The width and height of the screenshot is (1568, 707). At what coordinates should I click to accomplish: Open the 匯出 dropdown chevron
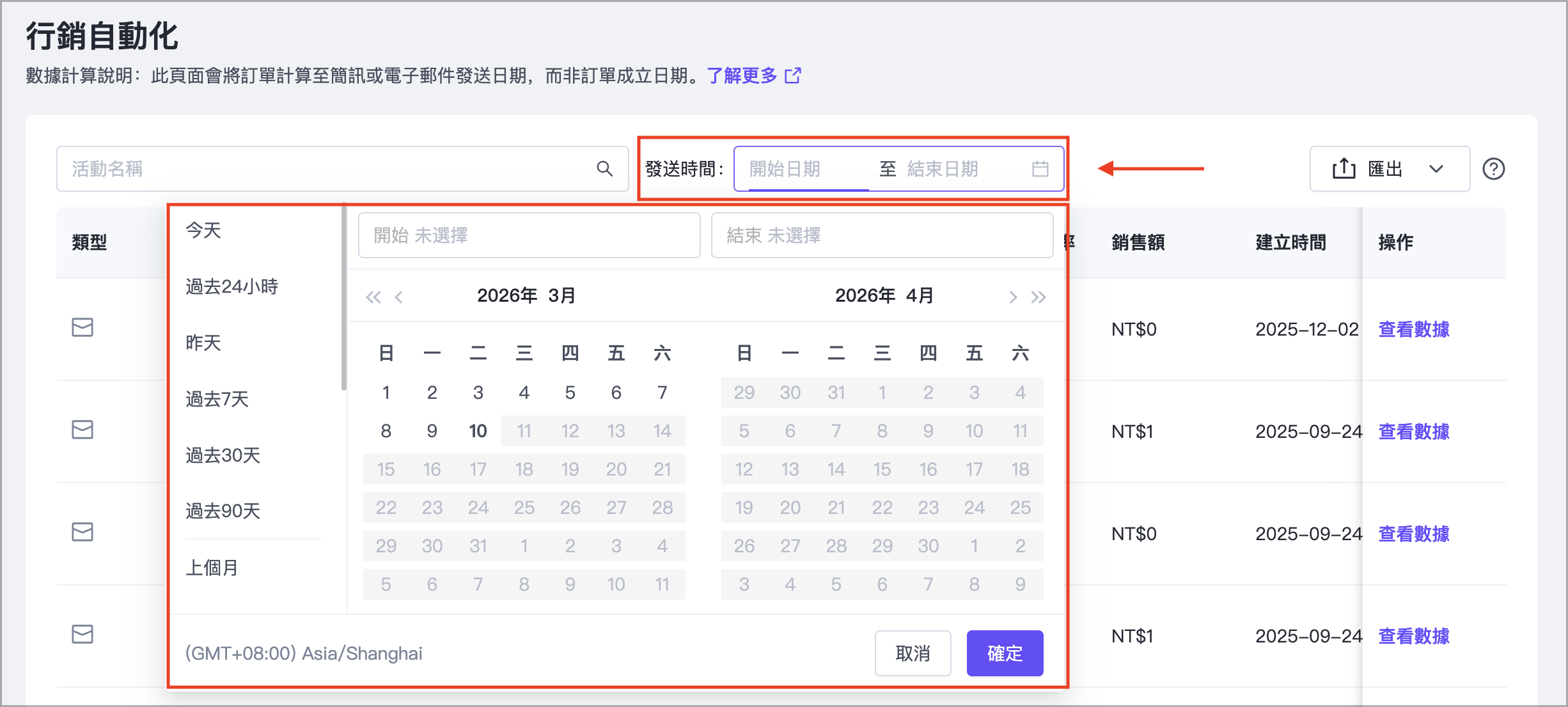pyautogui.click(x=1436, y=168)
